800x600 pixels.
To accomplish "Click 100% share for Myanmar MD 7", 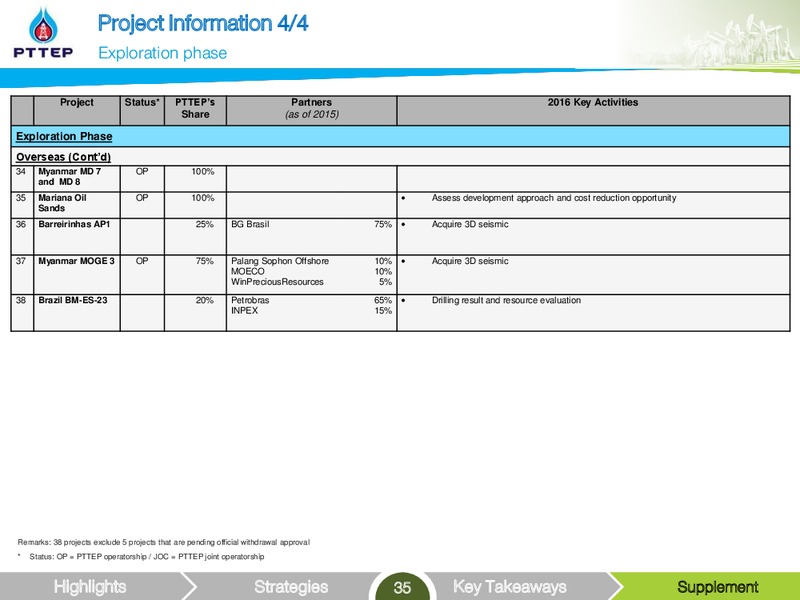I will coord(203,171).
